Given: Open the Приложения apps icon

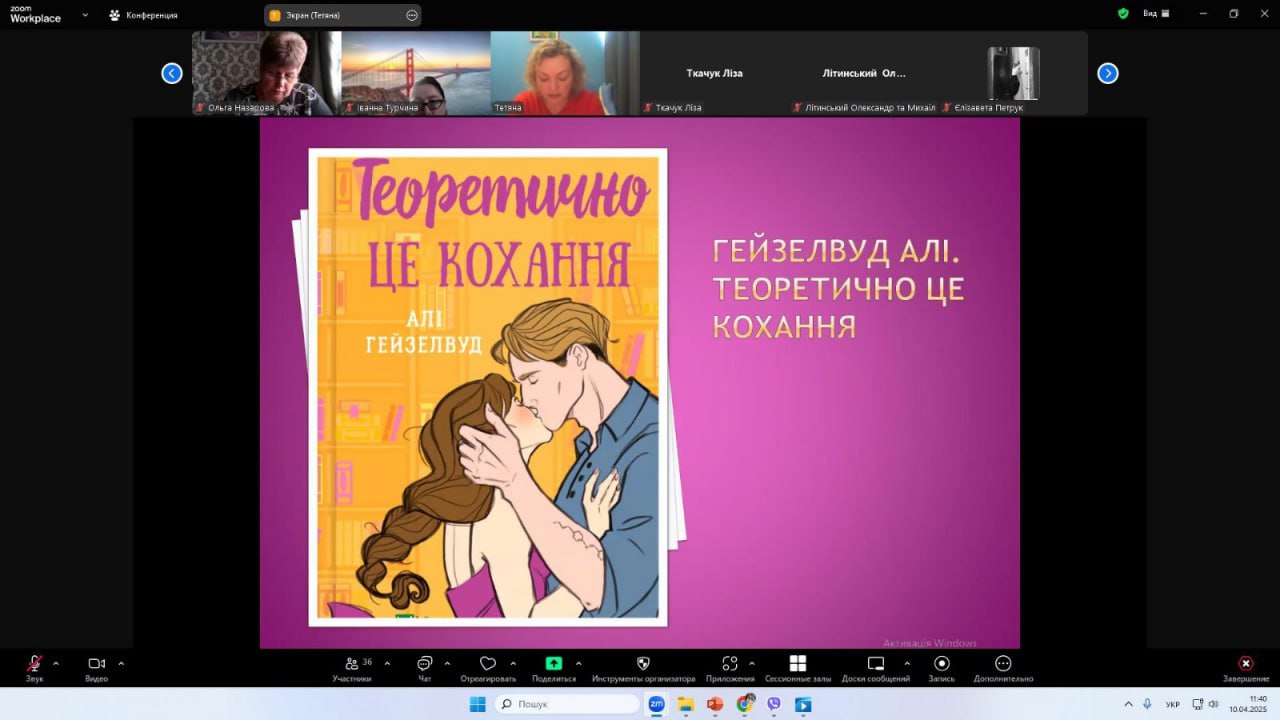Looking at the screenshot, I should pyautogui.click(x=730, y=663).
